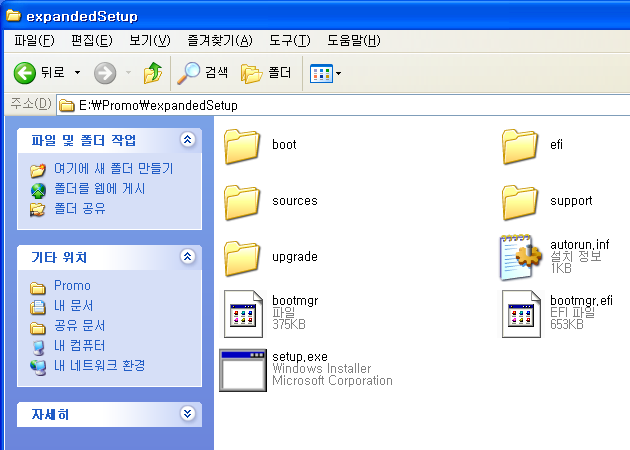Image resolution: width=630 pixels, height=450 pixels.
Task: Open 내 문서 location link
Action: tap(74, 305)
